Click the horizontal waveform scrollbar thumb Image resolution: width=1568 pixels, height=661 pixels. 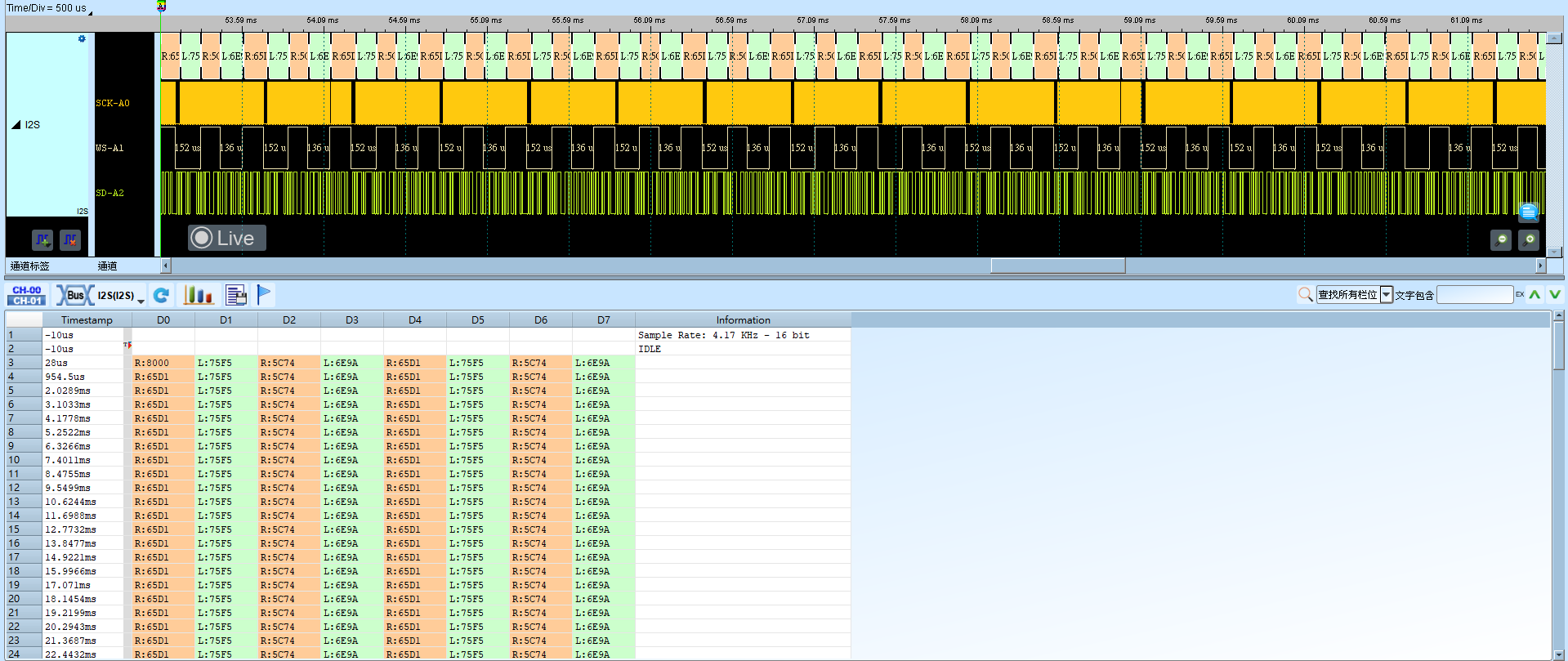coord(1058,266)
